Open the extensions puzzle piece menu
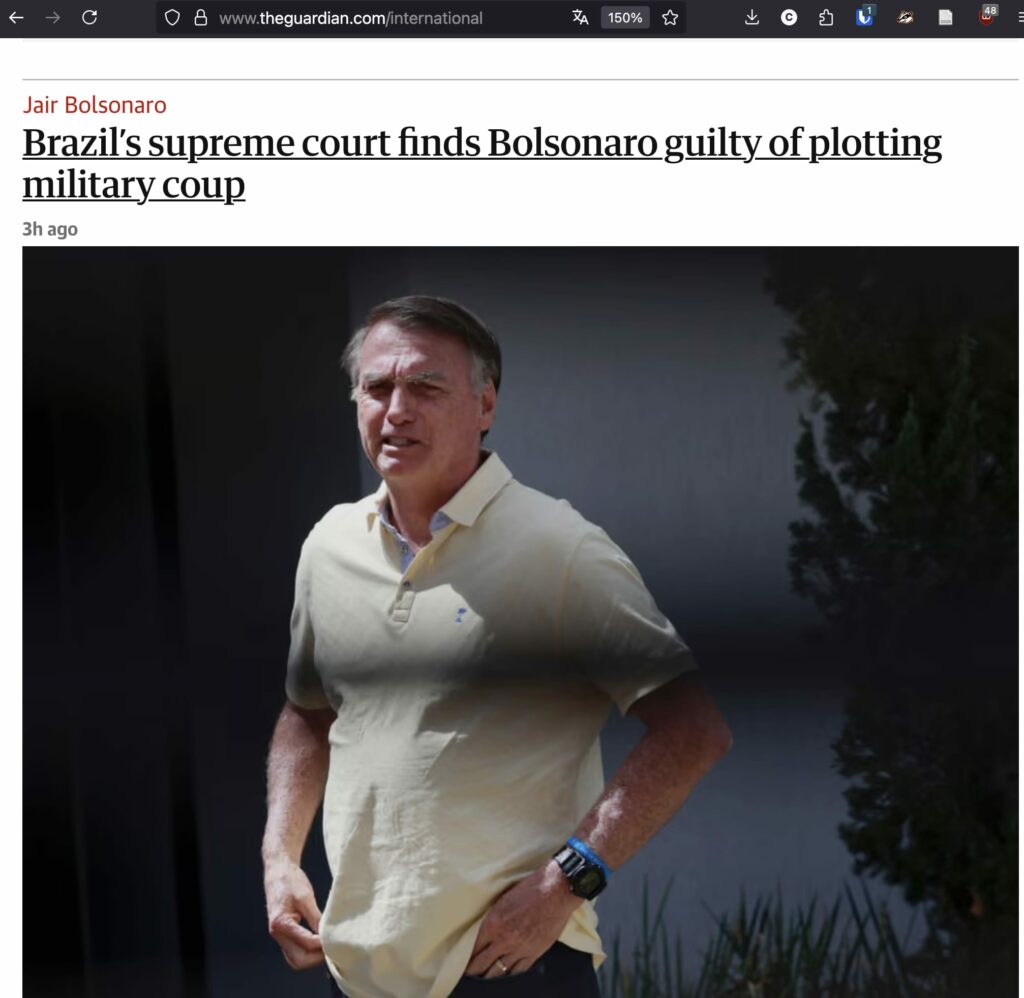 [x=826, y=18]
